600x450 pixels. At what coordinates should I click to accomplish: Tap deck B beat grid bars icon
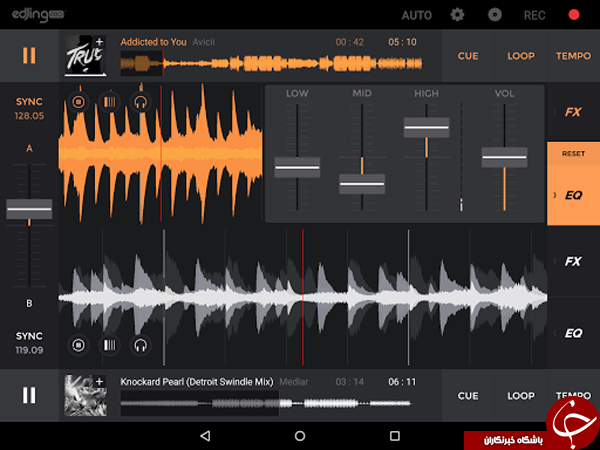pyautogui.click(x=109, y=345)
